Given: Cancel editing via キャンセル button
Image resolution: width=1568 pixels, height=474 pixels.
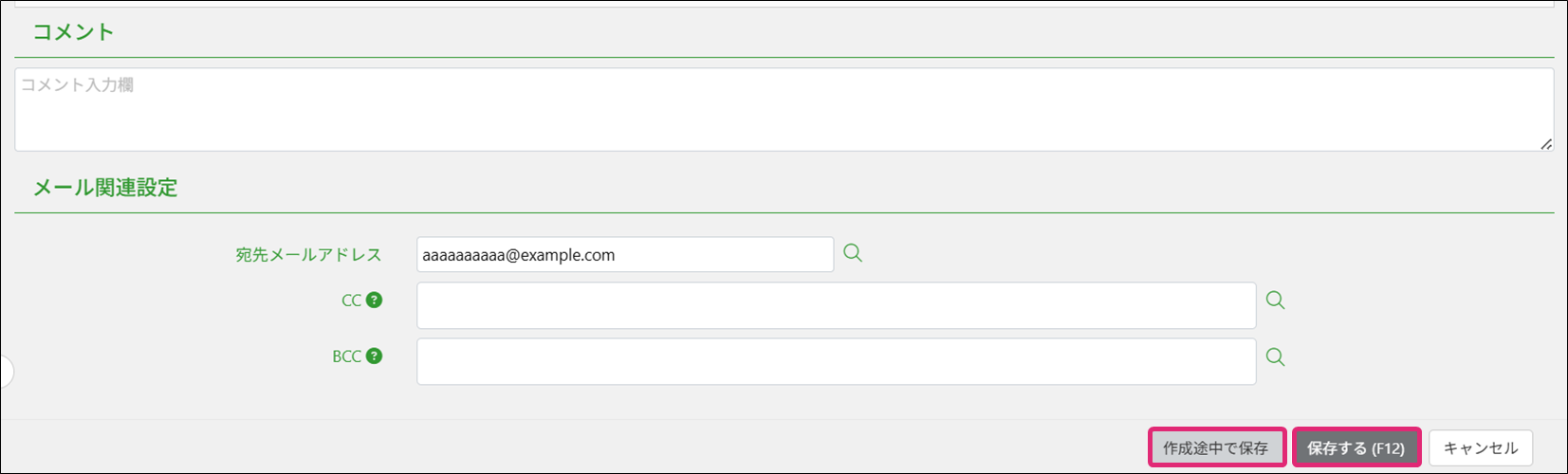Looking at the screenshot, I should pos(1480,448).
